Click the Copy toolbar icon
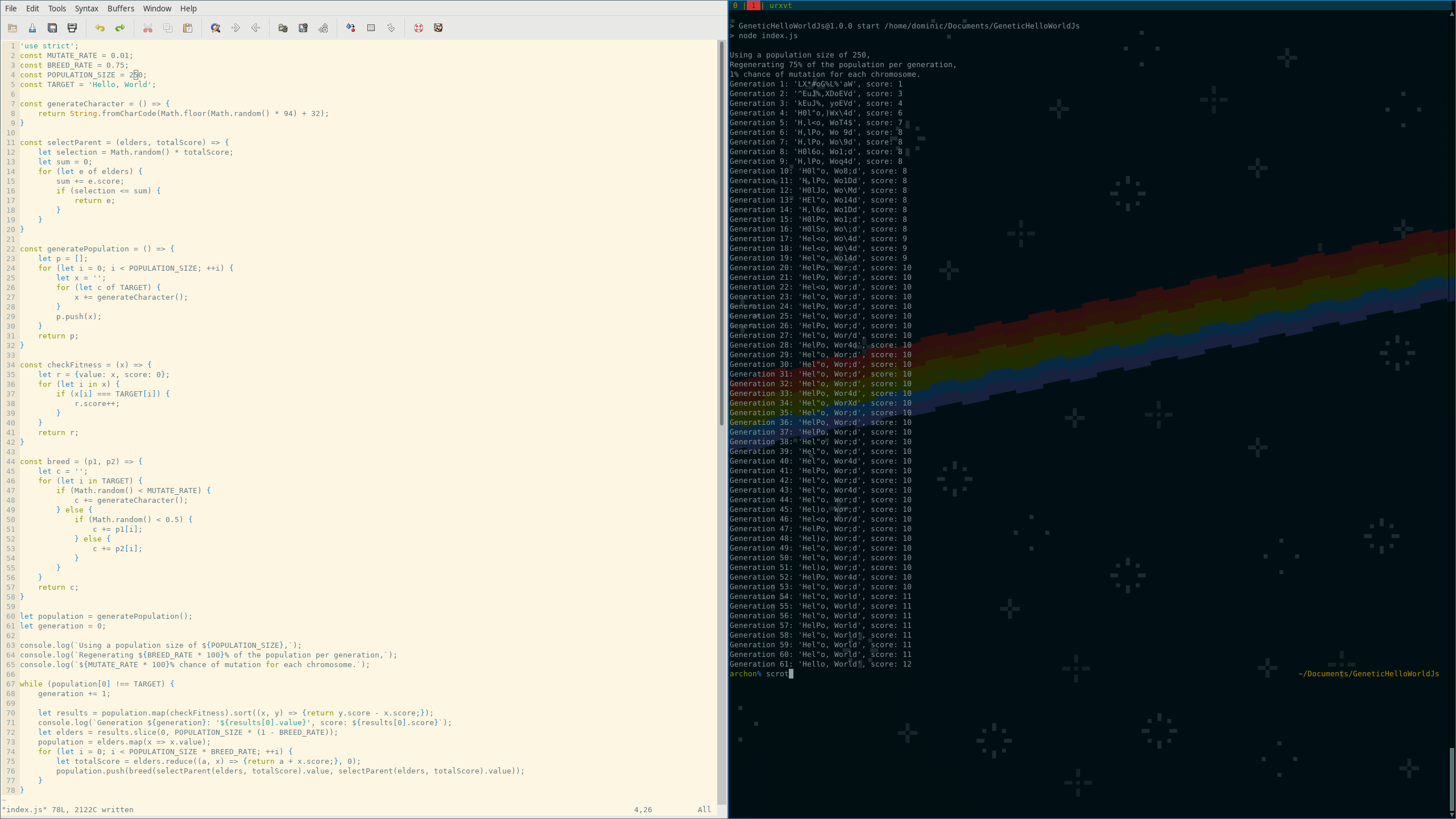1456x819 pixels. tap(168, 28)
